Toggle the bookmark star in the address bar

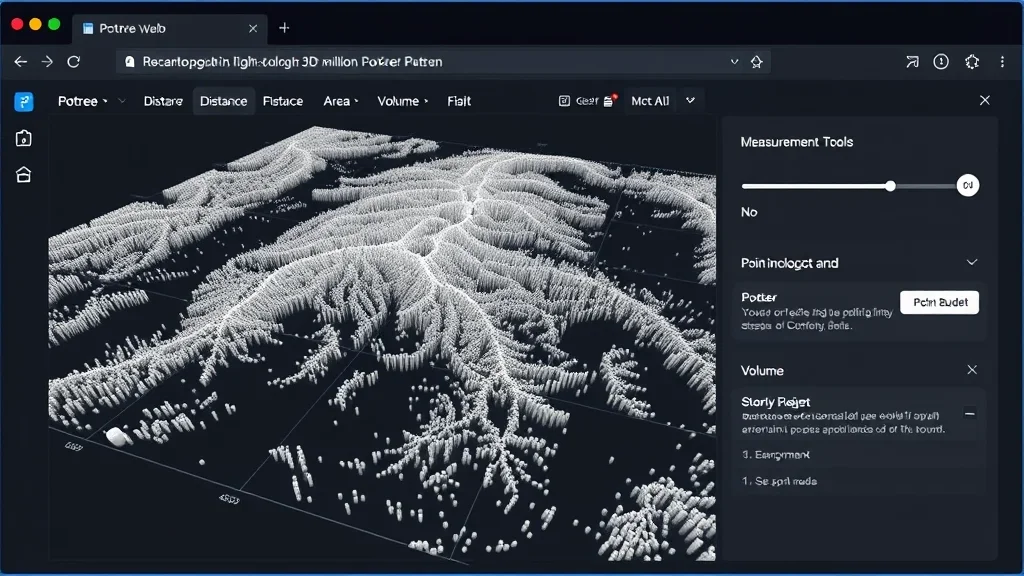(755, 61)
